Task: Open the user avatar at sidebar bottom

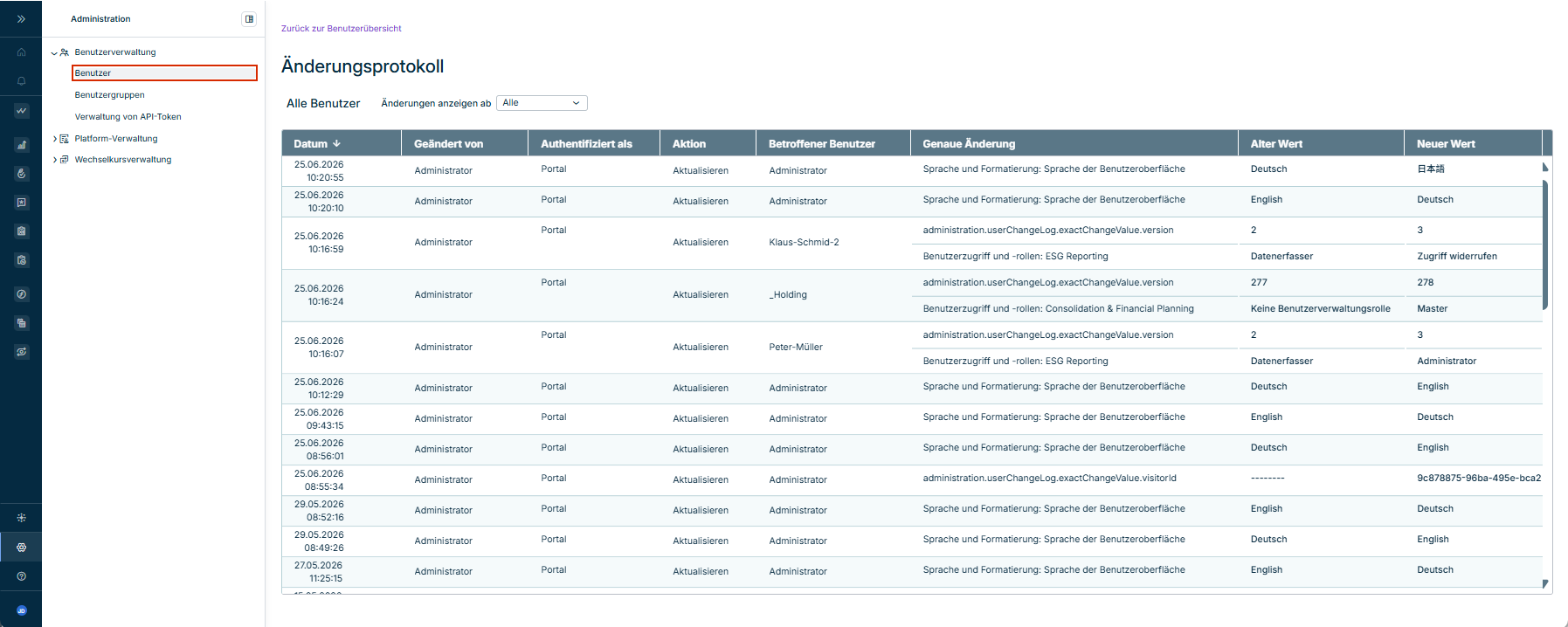Action: point(21,610)
